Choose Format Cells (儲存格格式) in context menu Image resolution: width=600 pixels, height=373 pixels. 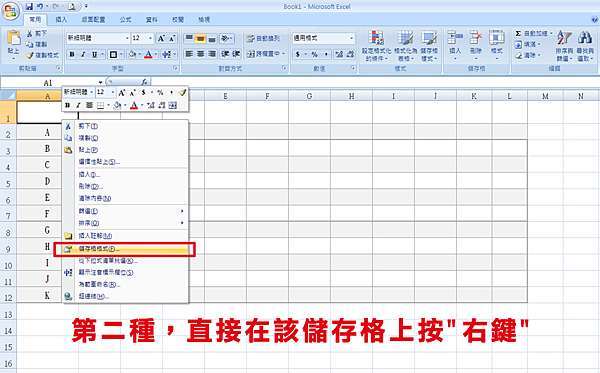pos(125,249)
